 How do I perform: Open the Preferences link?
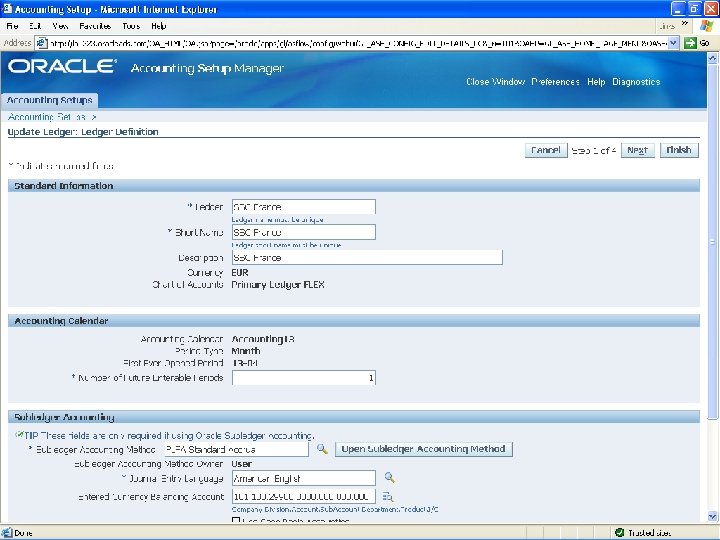click(555, 82)
